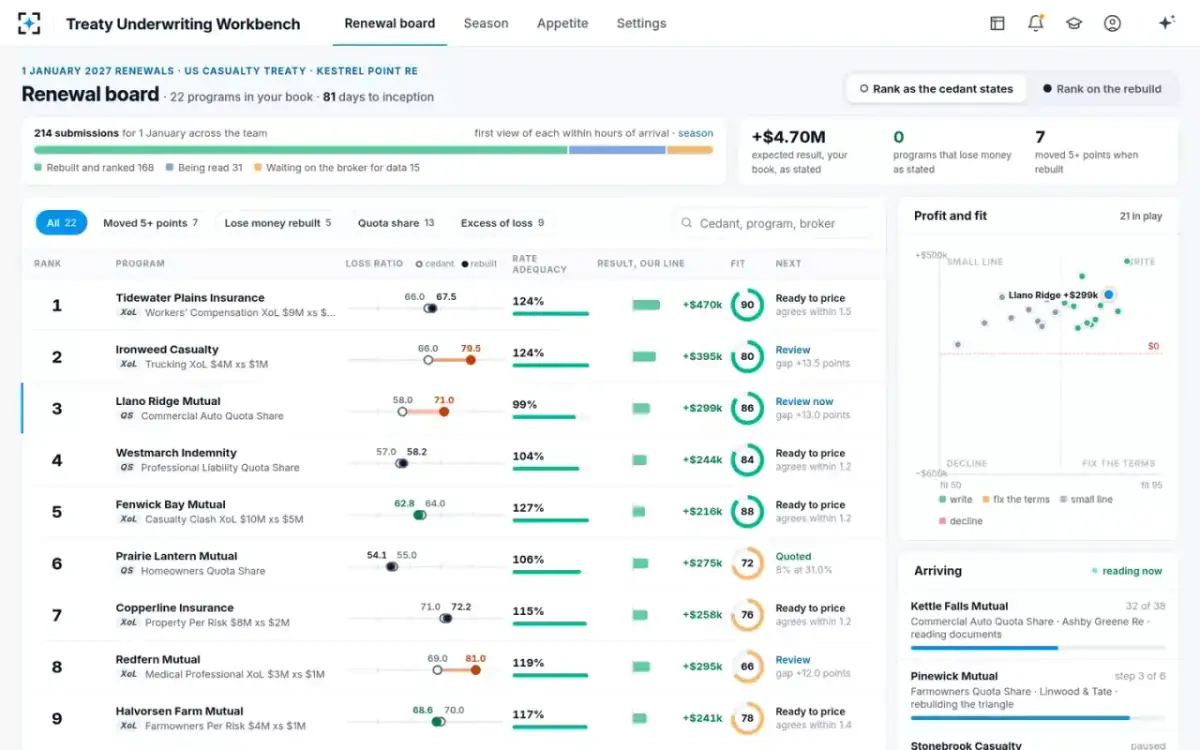Click Review now for Llano Ridge Mutual
The image size is (1200, 750).
coord(804,401)
